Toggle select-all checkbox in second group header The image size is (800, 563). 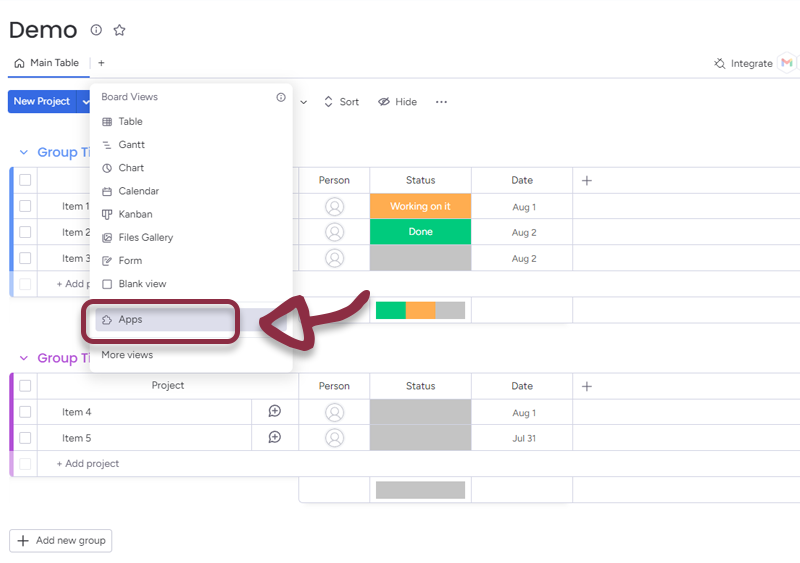pyautogui.click(x=25, y=386)
